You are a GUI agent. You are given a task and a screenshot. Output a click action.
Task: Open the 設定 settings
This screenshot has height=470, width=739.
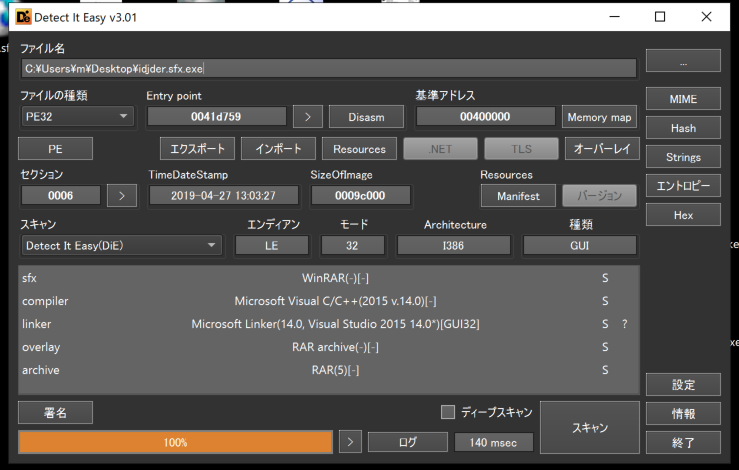pos(683,385)
